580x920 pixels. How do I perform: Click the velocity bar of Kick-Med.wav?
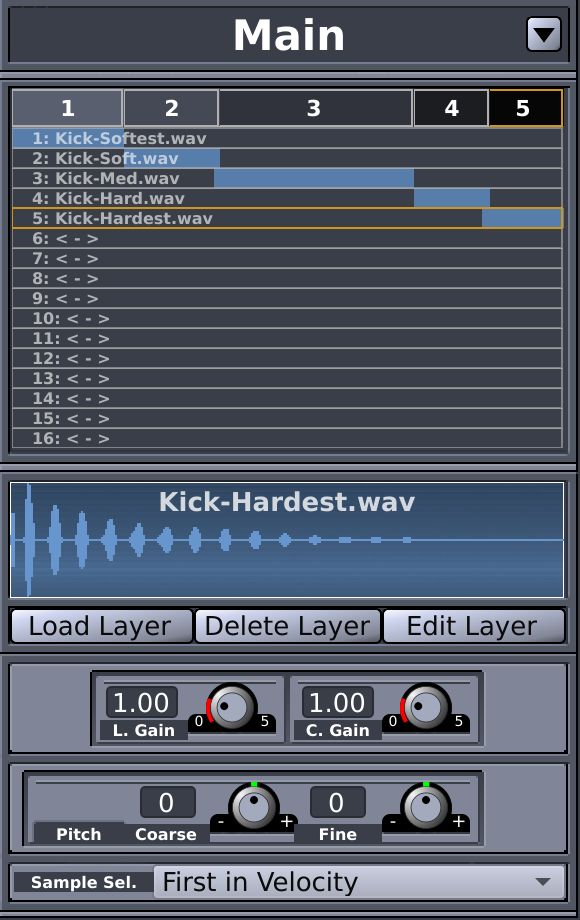coord(314,178)
